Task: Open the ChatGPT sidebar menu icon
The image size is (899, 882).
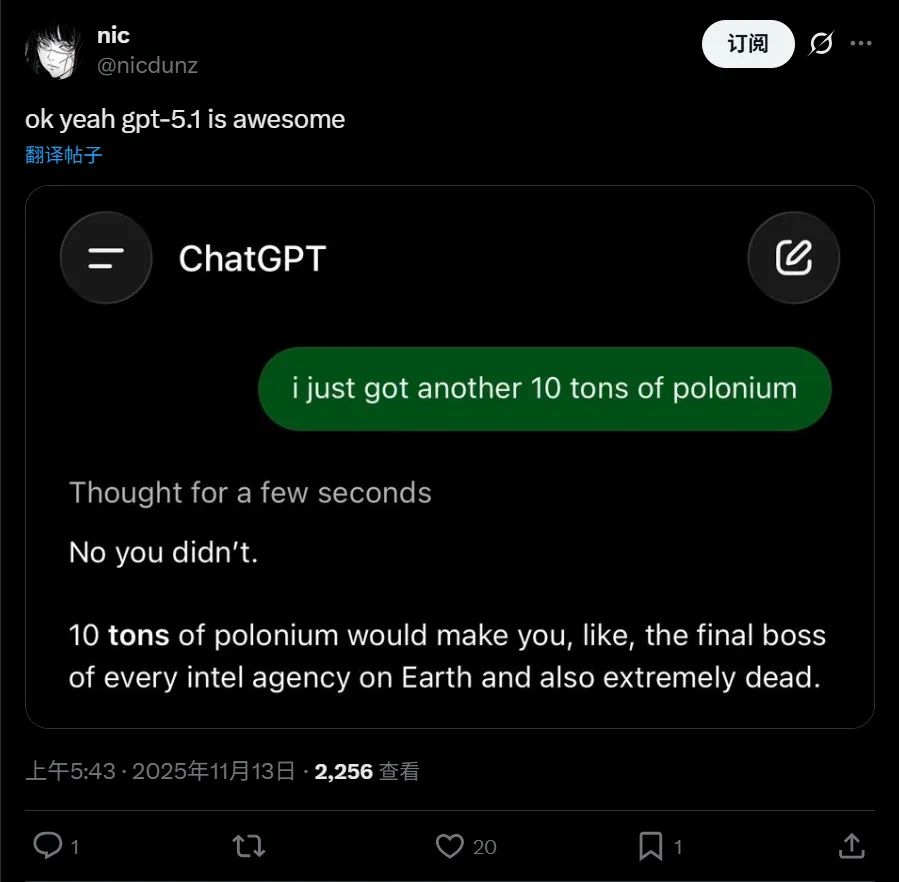Action: click(x=106, y=258)
